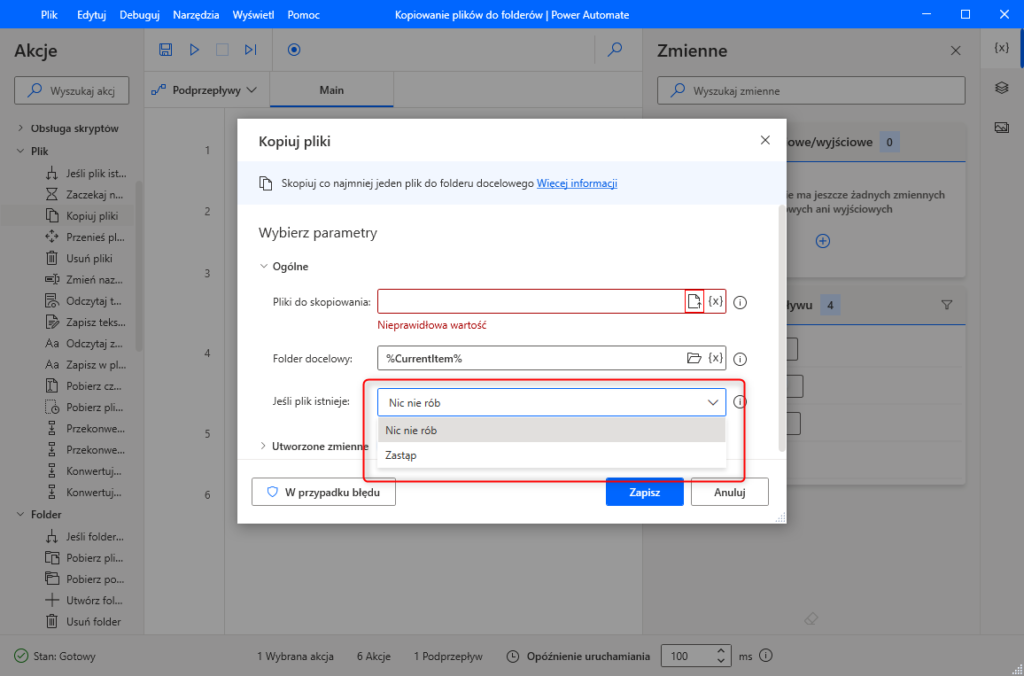This screenshot has height=676, width=1024.
Task: Open the select file icon for Pliki do skopiowania
Action: pos(693,302)
